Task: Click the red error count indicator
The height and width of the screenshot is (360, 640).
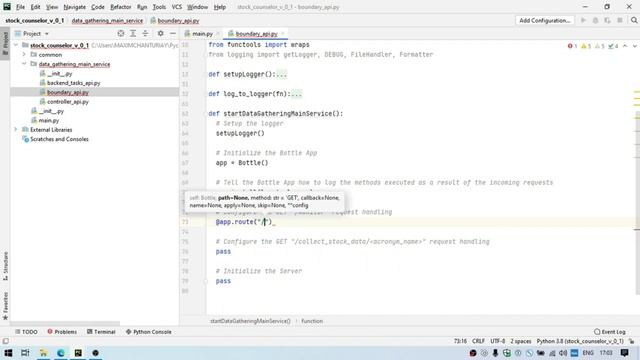Action: click(x=572, y=46)
